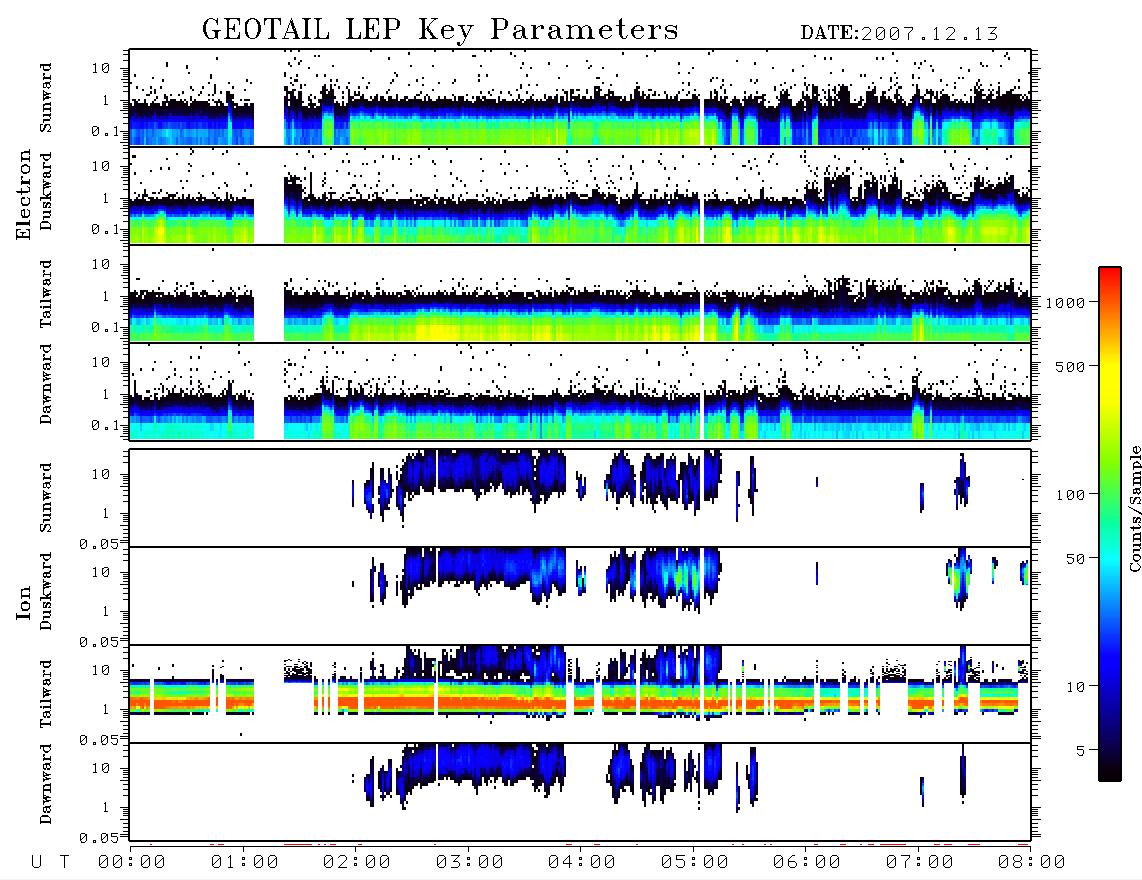The width and height of the screenshot is (1142, 880).
Task: Pick the Ion "Tailward" panel label
Action: [46, 694]
